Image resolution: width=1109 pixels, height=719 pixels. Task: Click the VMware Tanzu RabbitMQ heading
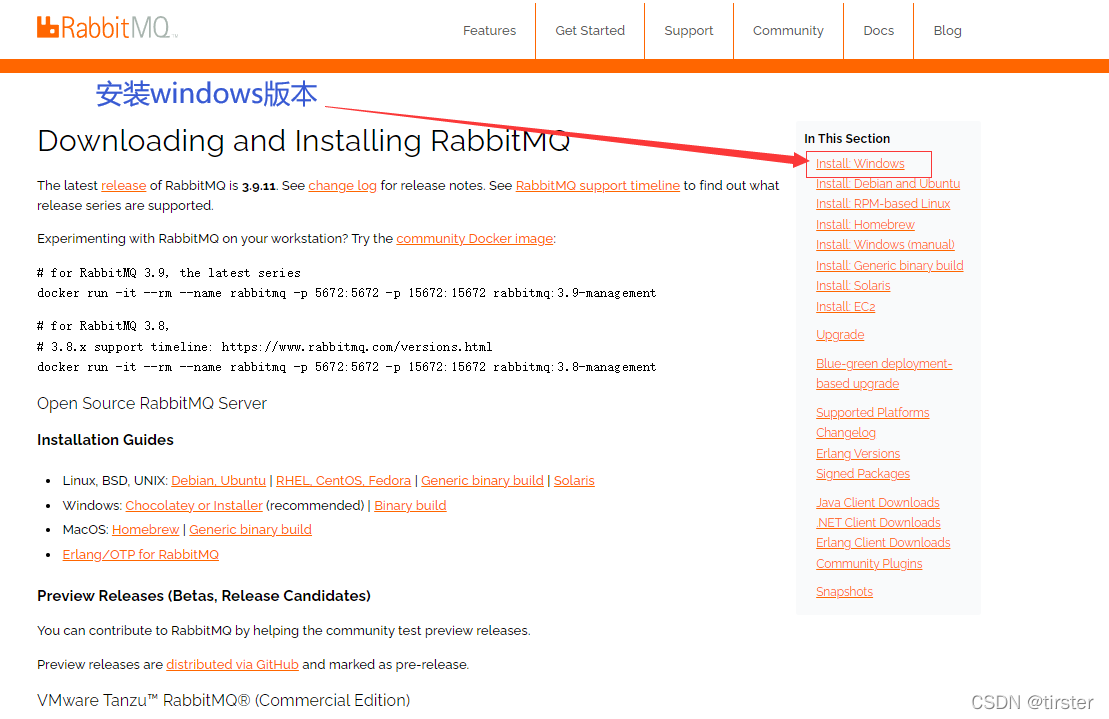(x=223, y=701)
